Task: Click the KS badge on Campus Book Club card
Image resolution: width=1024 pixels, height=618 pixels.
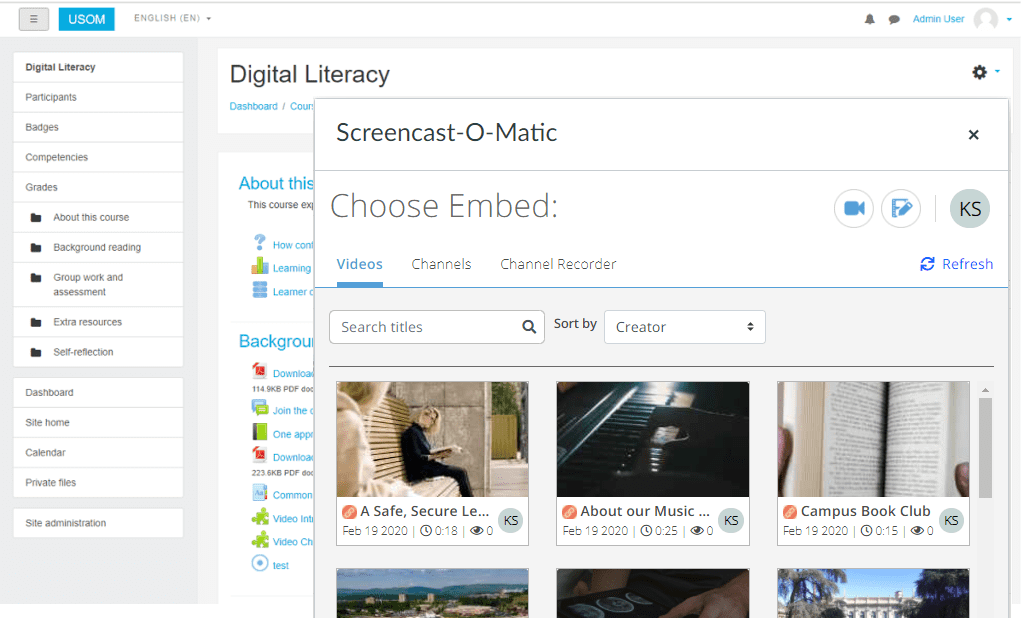Action: pos(951,520)
